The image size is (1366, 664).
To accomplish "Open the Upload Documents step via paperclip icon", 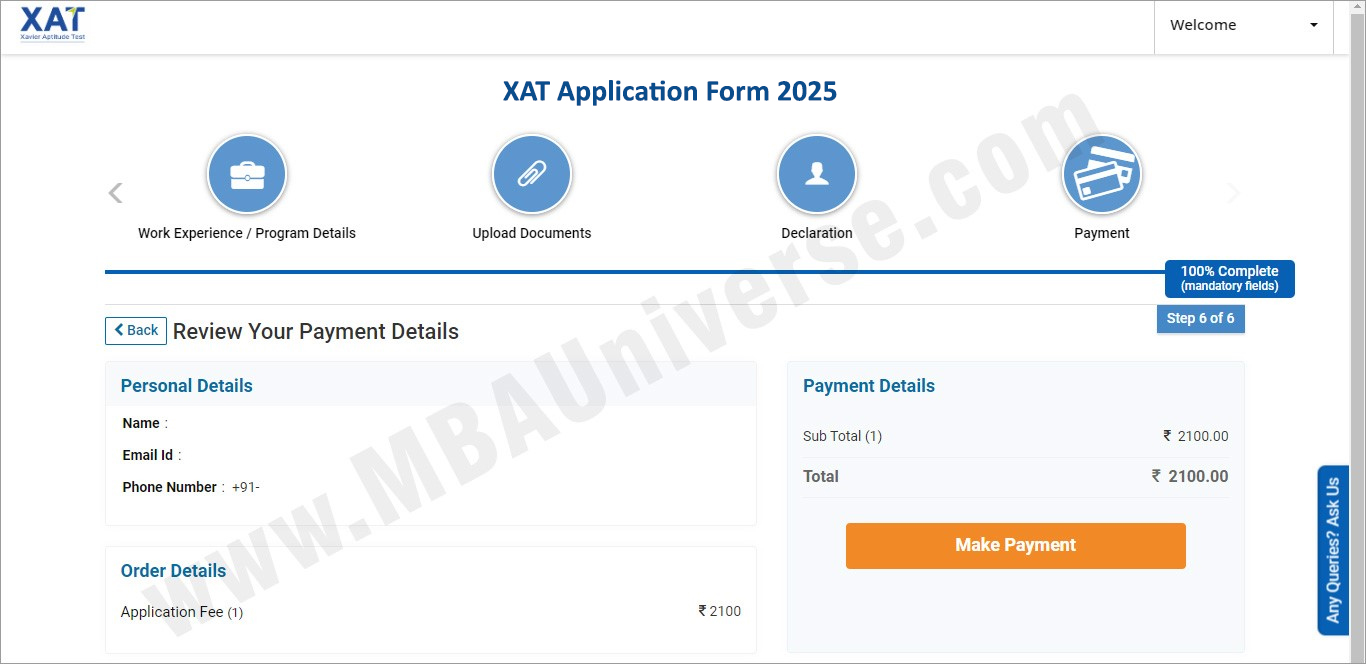I will click(x=532, y=173).
